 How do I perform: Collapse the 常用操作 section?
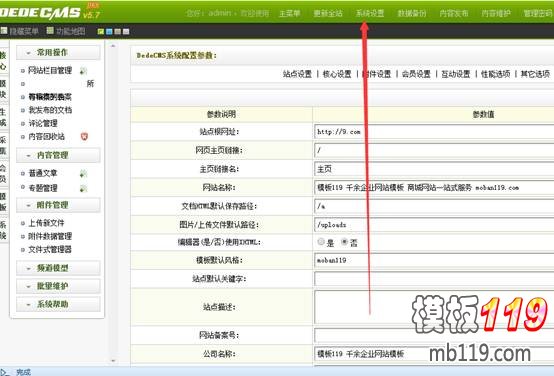[58, 53]
